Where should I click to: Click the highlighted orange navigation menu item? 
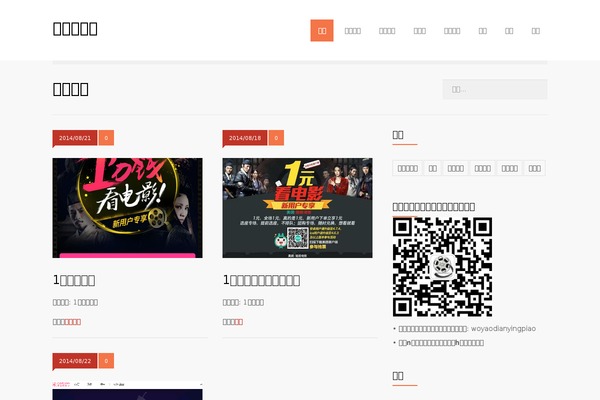[322, 31]
